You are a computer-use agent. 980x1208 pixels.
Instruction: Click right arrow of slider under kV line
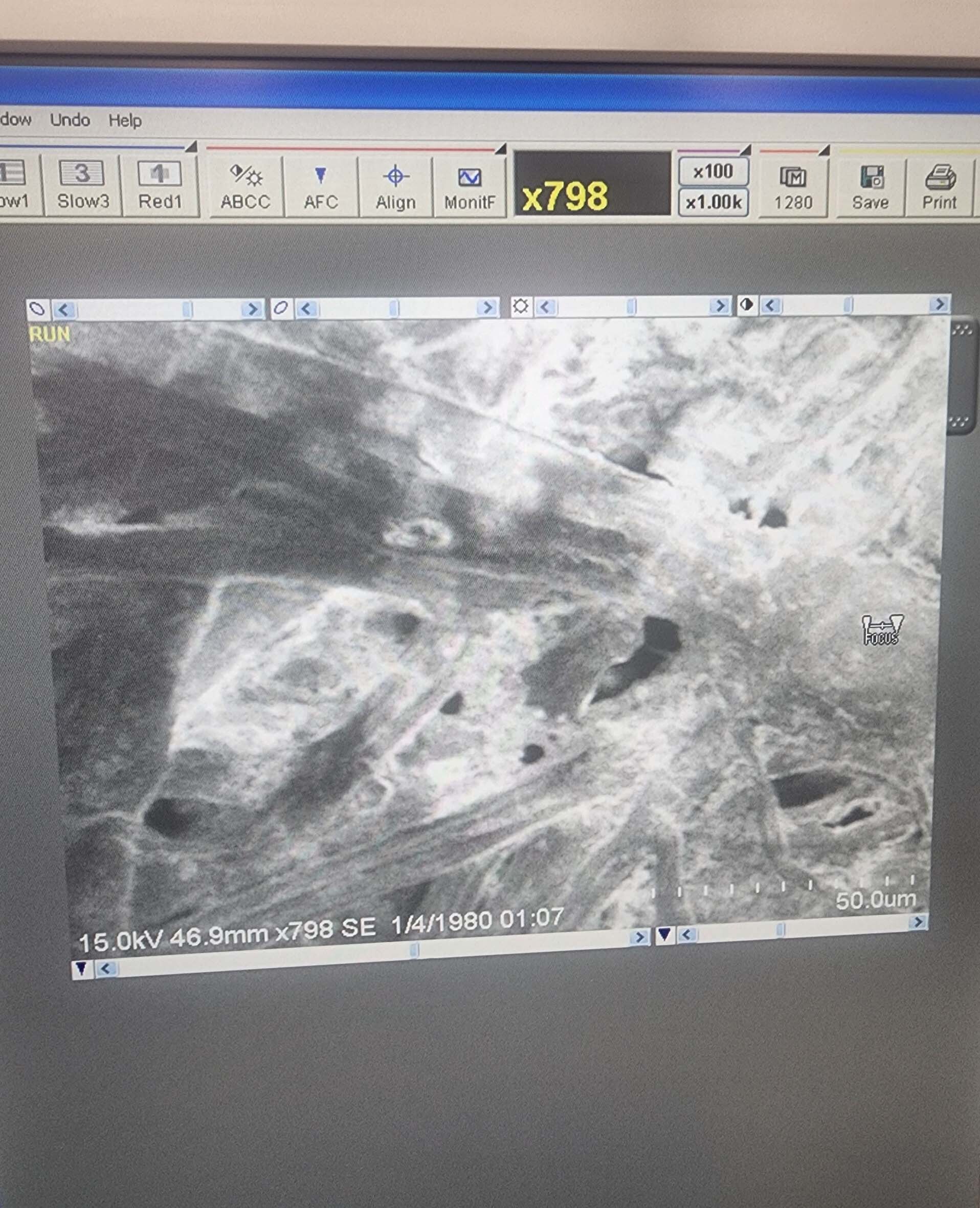point(638,937)
